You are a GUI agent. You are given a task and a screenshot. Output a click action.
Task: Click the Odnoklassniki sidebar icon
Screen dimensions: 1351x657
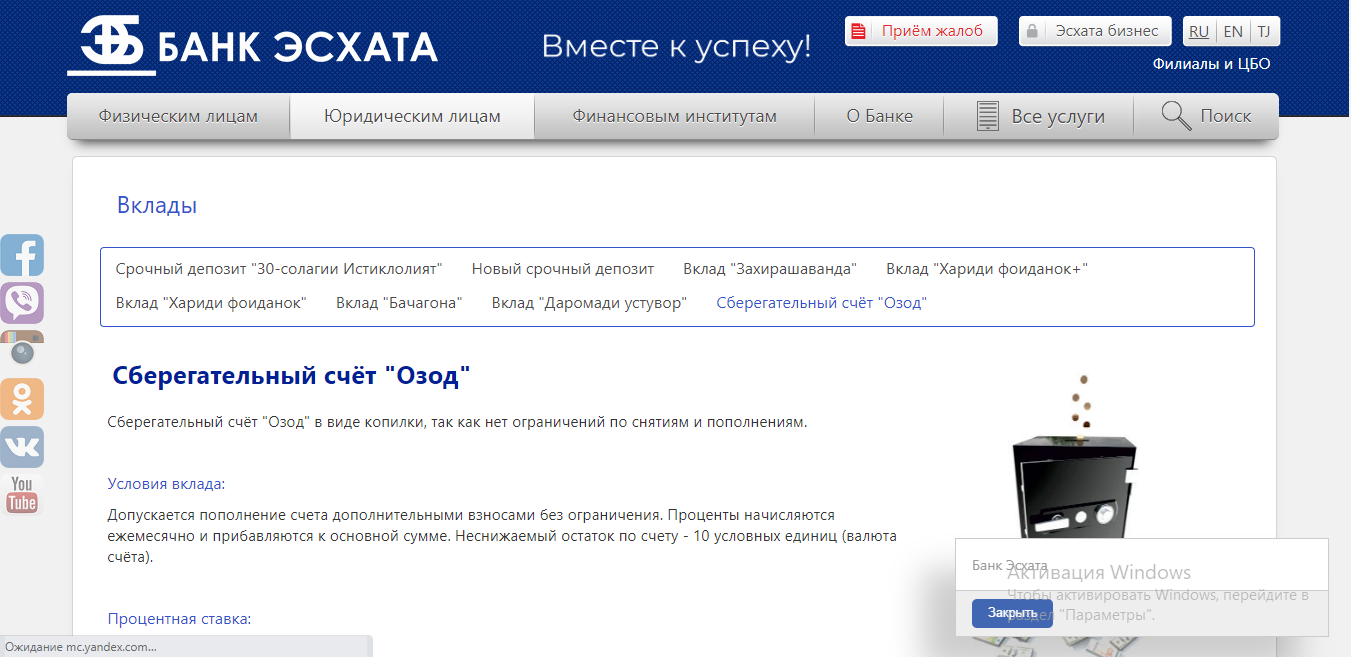click(x=21, y=398)
